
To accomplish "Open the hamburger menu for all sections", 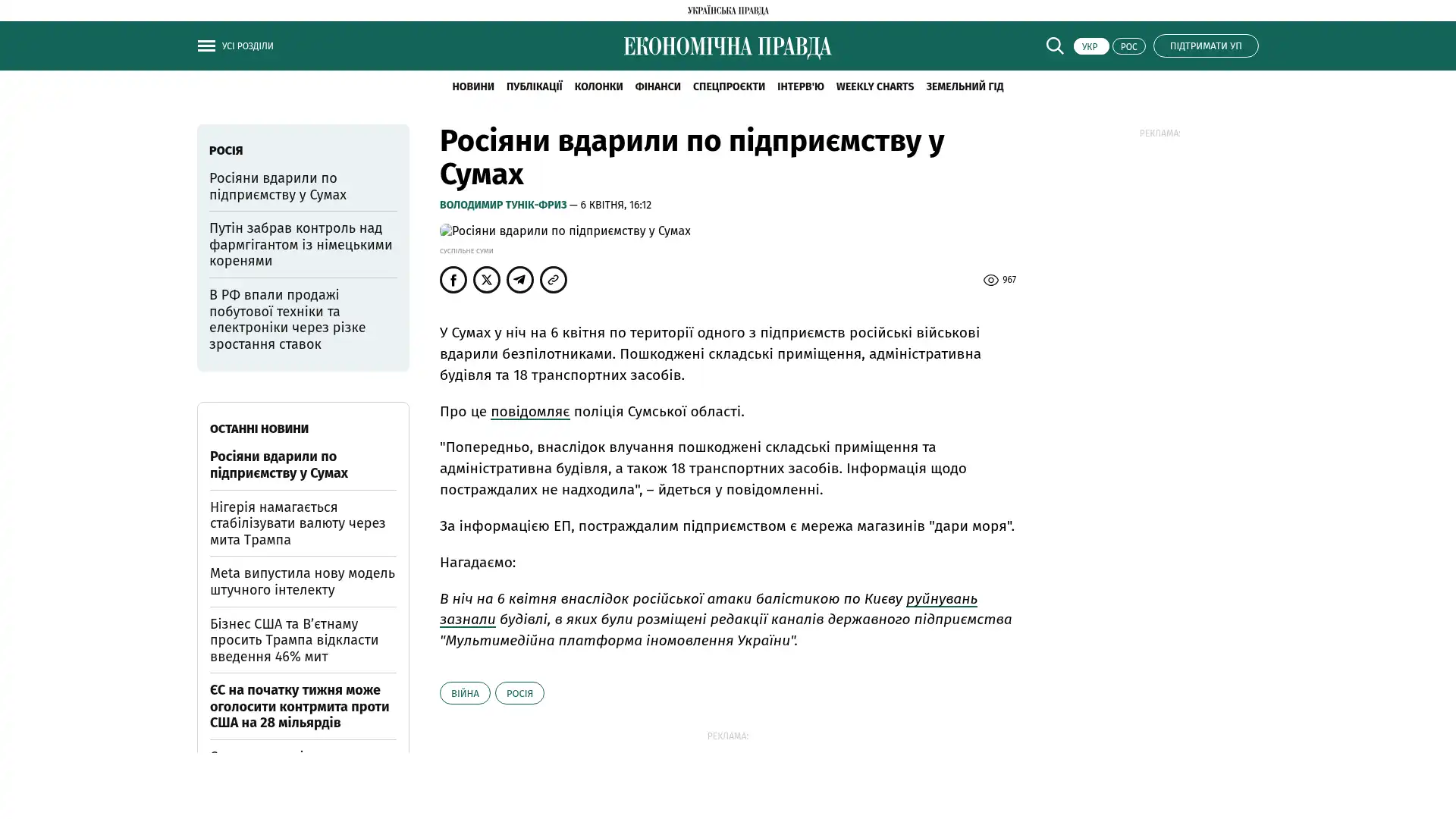I will coord(206,45).
